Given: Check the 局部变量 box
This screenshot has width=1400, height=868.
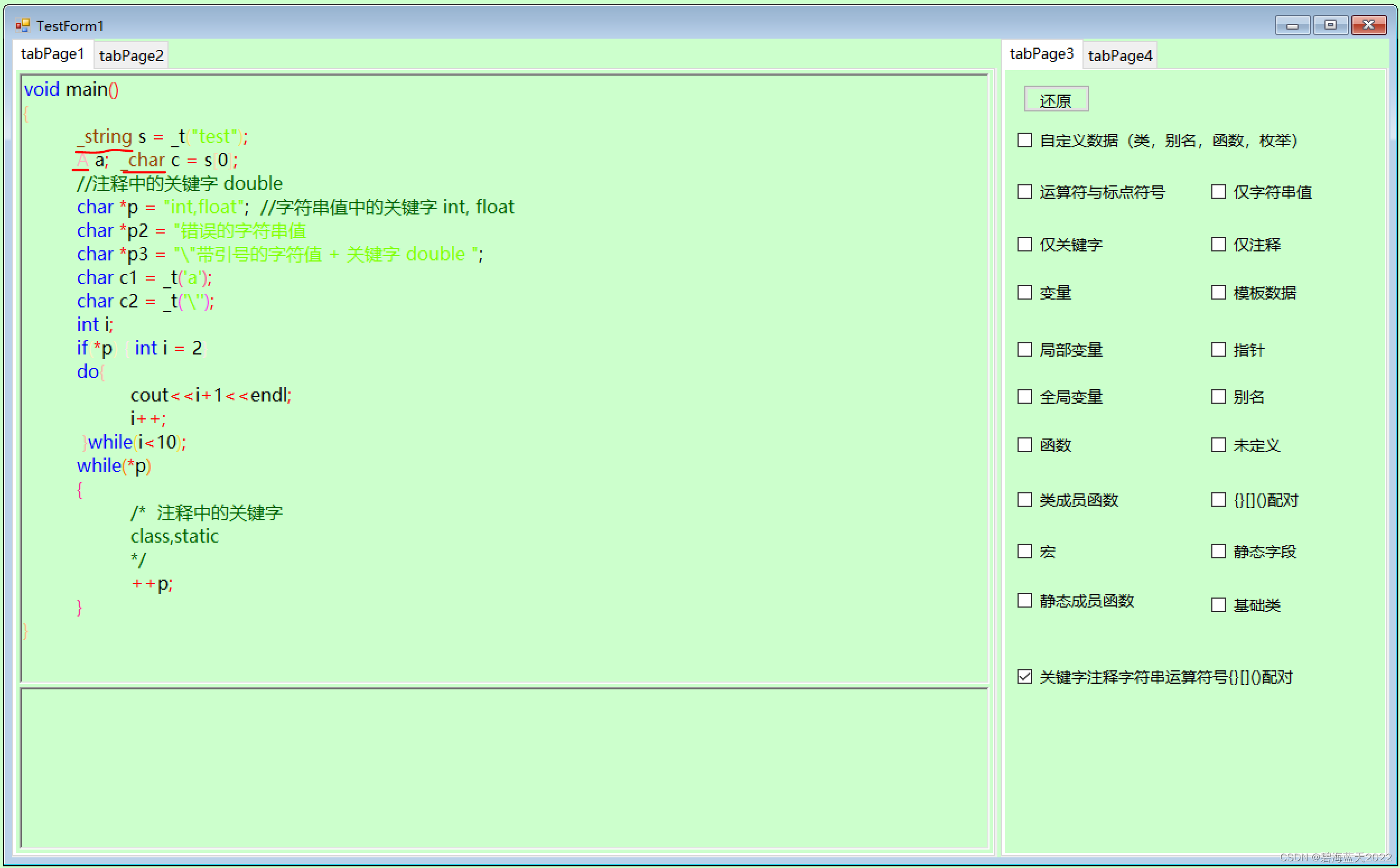Looking at the screenshot, I should 1025,349.
